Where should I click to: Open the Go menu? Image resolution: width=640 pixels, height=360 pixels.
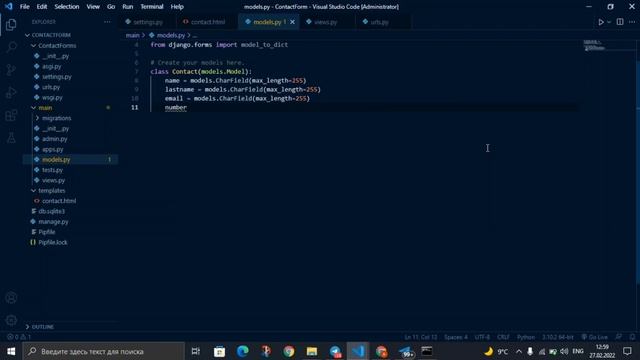pyautogui.click(x=111, y=7)
